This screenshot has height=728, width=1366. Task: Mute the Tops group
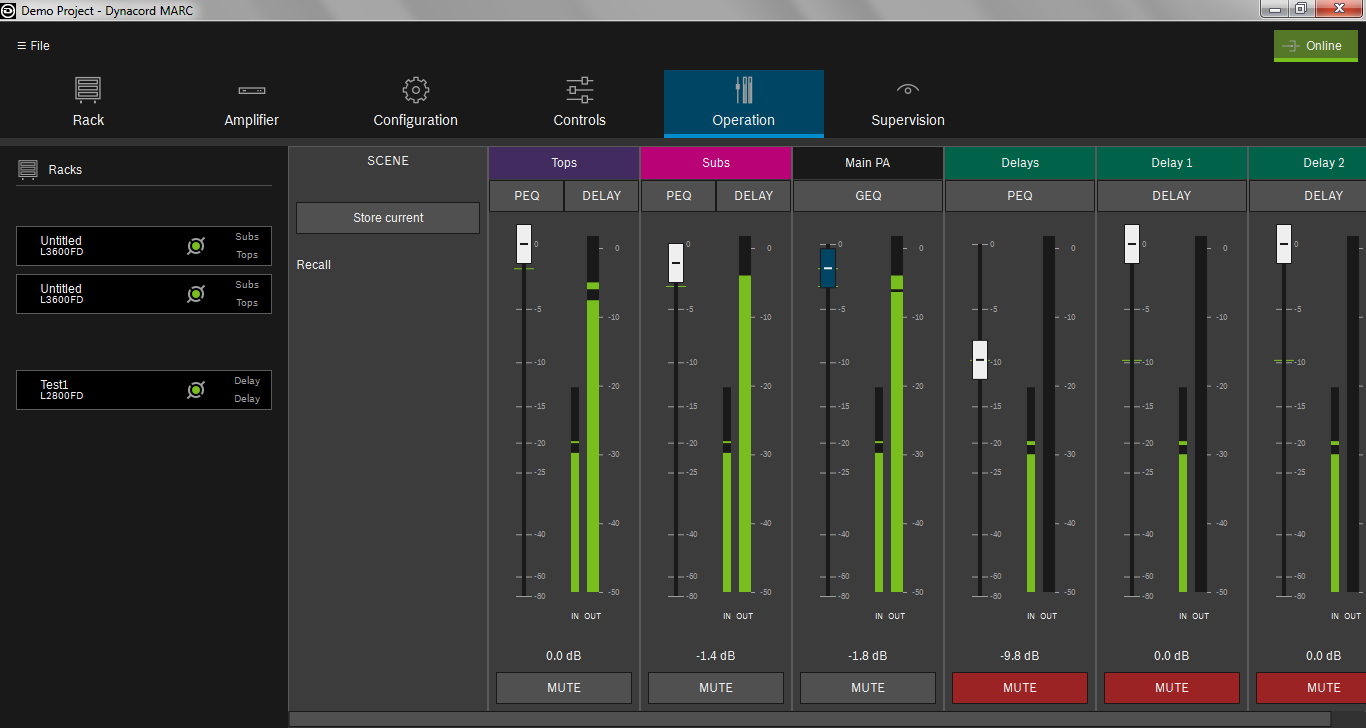point(564,688)
